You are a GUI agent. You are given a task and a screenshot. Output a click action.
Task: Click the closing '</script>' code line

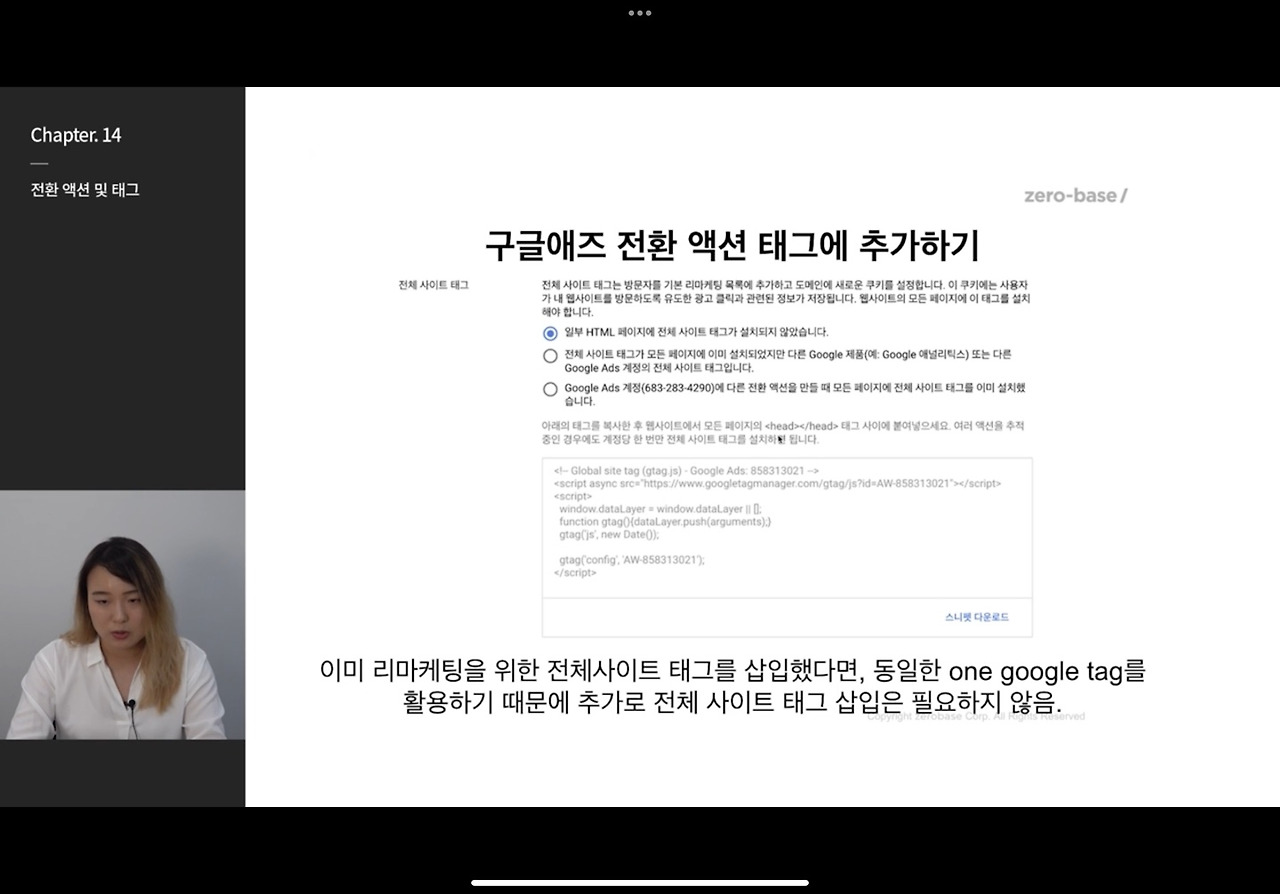(575, 573)
